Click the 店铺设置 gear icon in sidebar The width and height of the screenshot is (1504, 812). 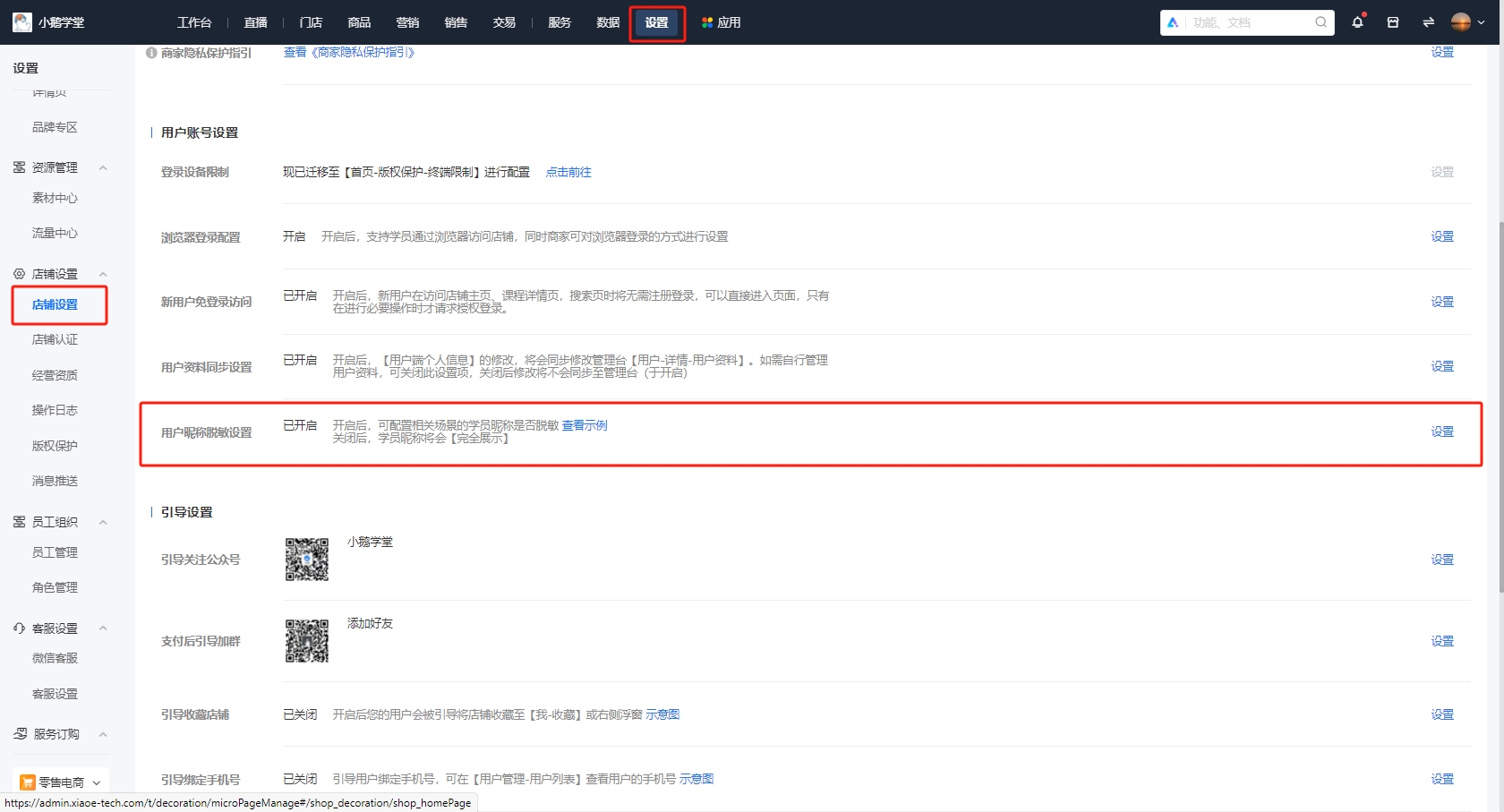[x=17, y=274]
